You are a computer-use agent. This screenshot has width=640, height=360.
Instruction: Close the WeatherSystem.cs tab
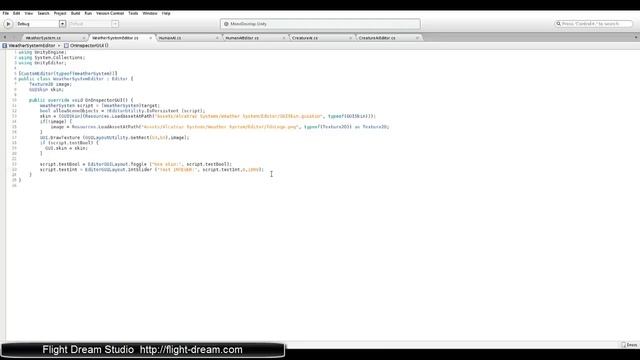click(84, 38)
